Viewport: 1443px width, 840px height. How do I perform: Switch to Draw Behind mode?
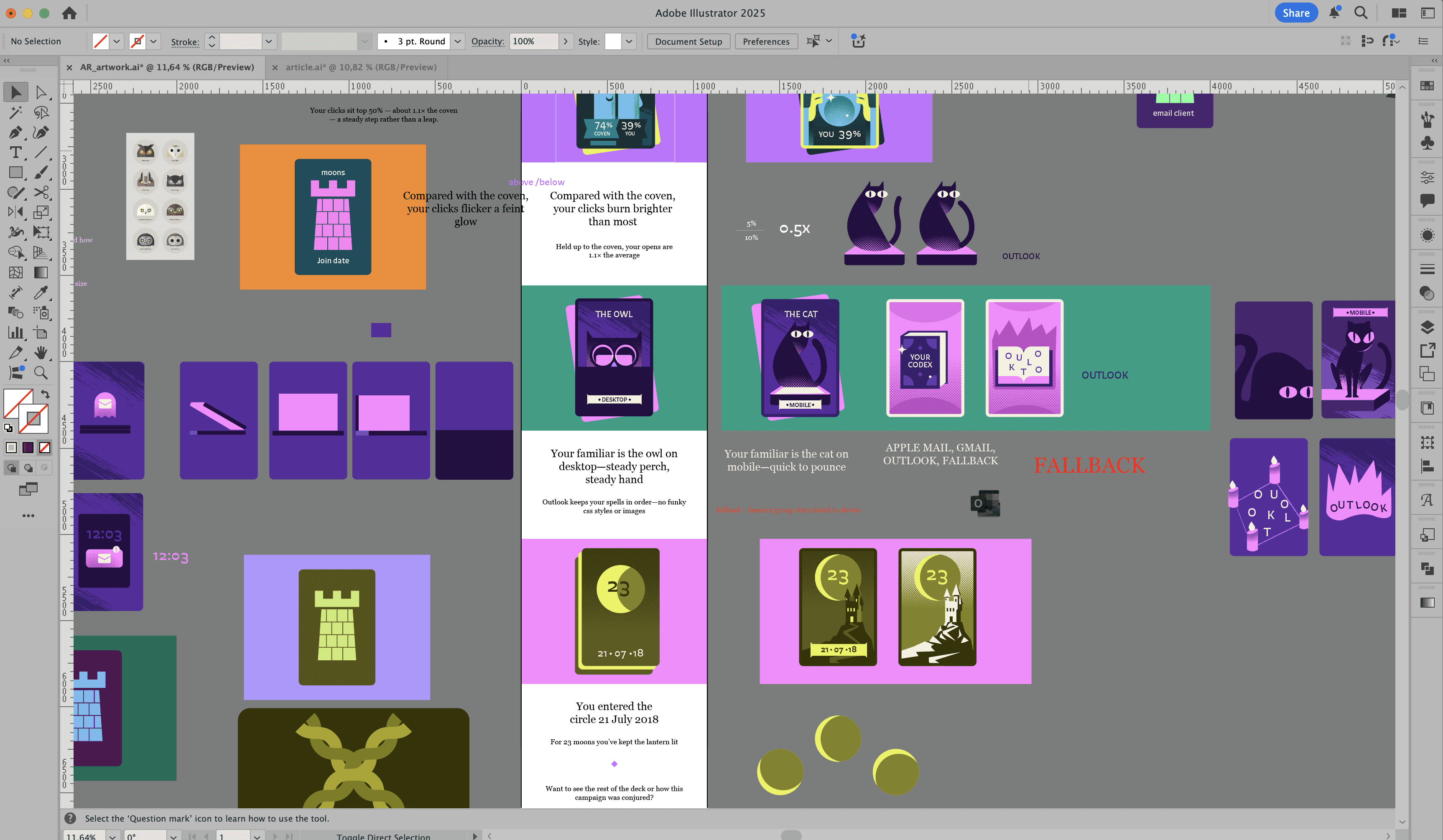click(x=28, y=468)
